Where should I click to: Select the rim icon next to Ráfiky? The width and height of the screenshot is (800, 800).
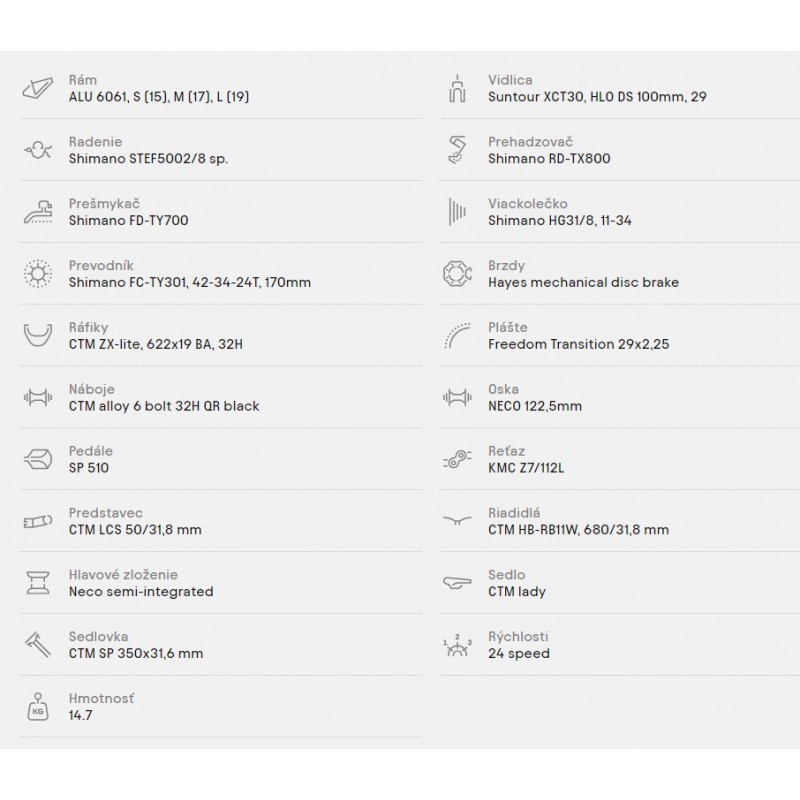(38, 335)
